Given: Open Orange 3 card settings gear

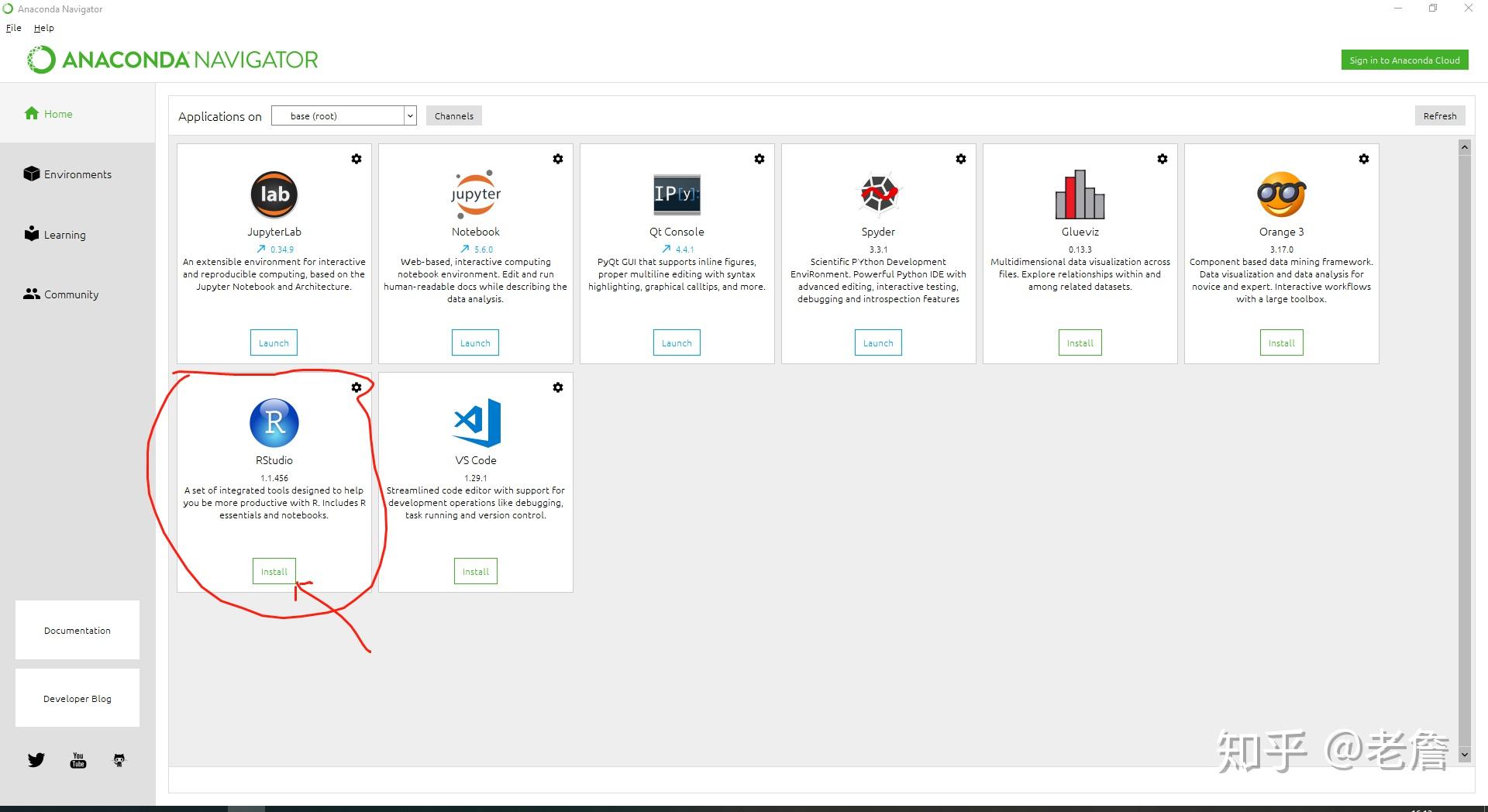Looking at the screenshot, I should coord(1364,159).
